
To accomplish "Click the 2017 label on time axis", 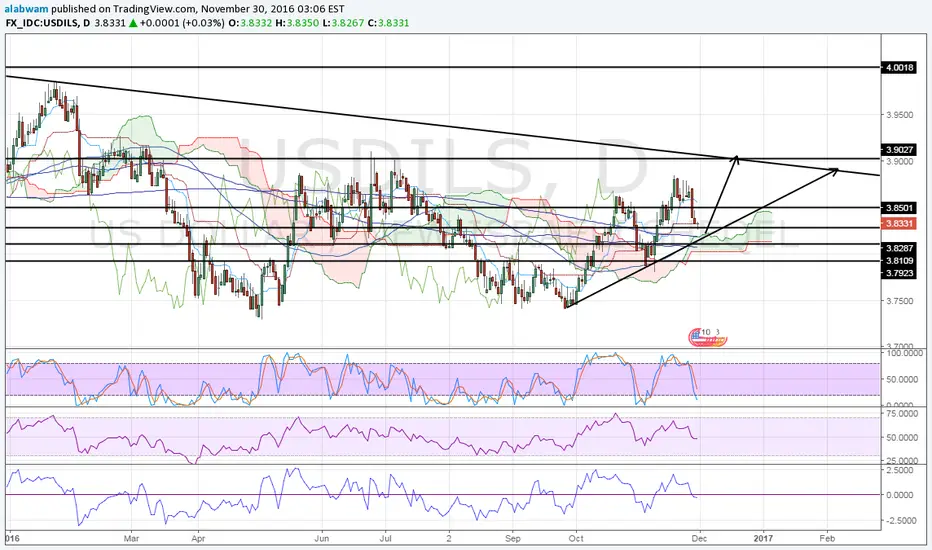I will coord(763,538).
